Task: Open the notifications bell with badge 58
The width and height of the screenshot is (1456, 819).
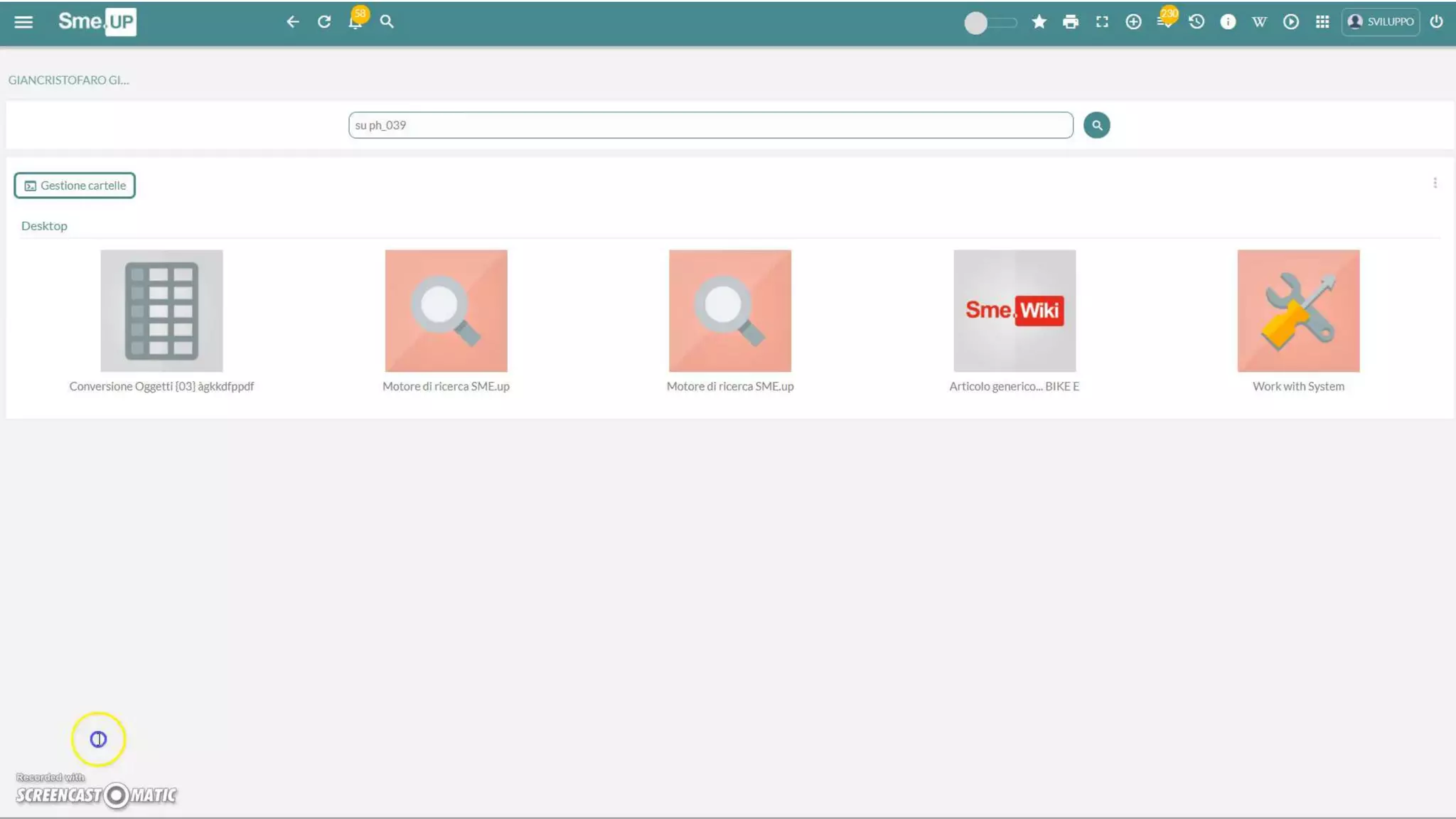Action: (x=355, y=22)
